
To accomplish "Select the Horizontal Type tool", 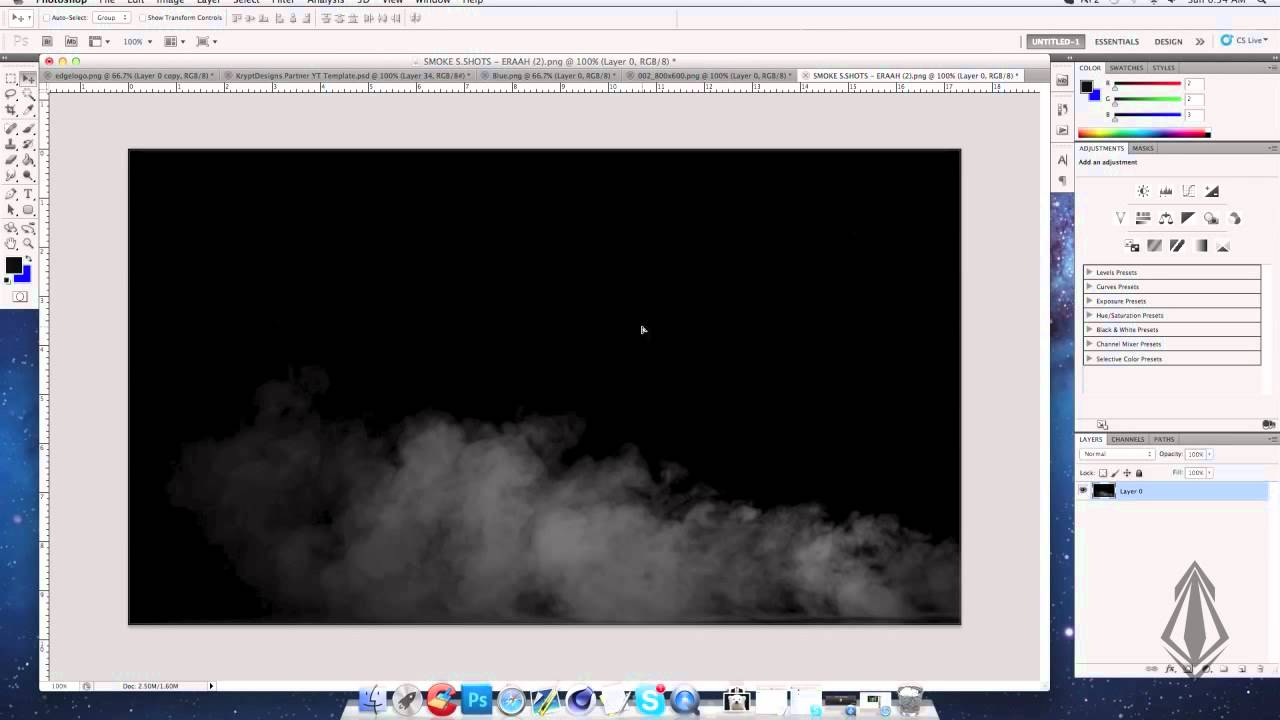I will click(x=28, y=193).
